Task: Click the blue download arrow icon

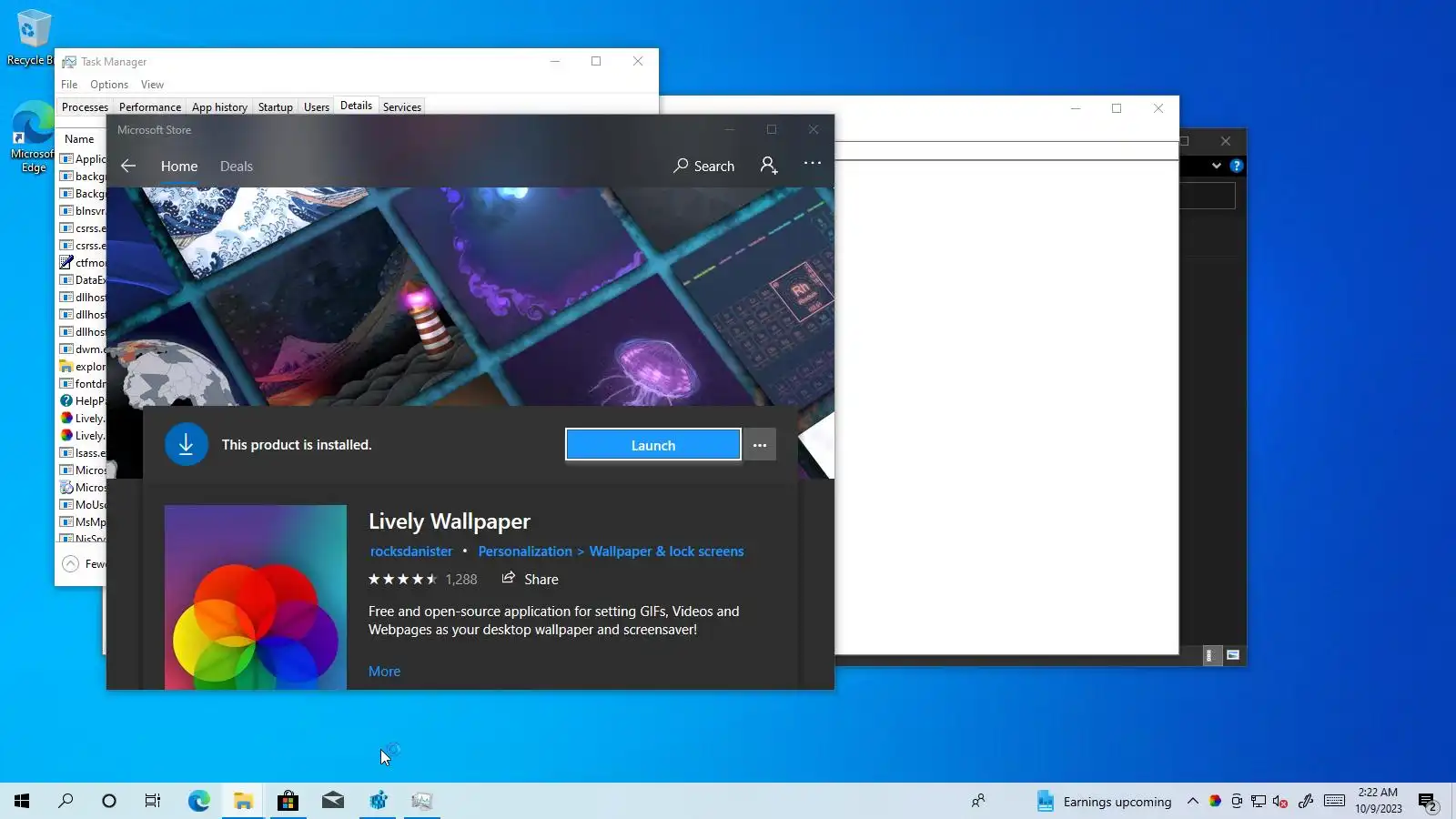Action: pyautogui.click(x=187, y=444)
